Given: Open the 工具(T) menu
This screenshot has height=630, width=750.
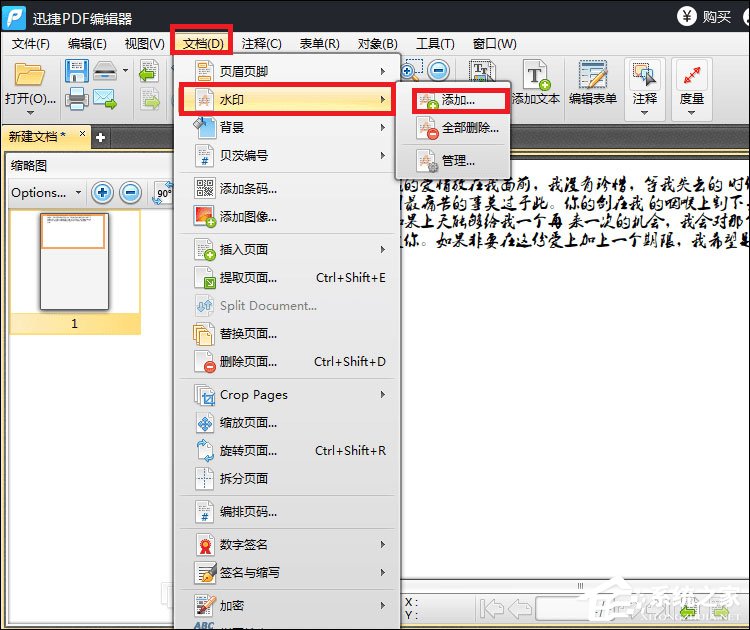Looking at the screenshot, I should tap(435, 44).
